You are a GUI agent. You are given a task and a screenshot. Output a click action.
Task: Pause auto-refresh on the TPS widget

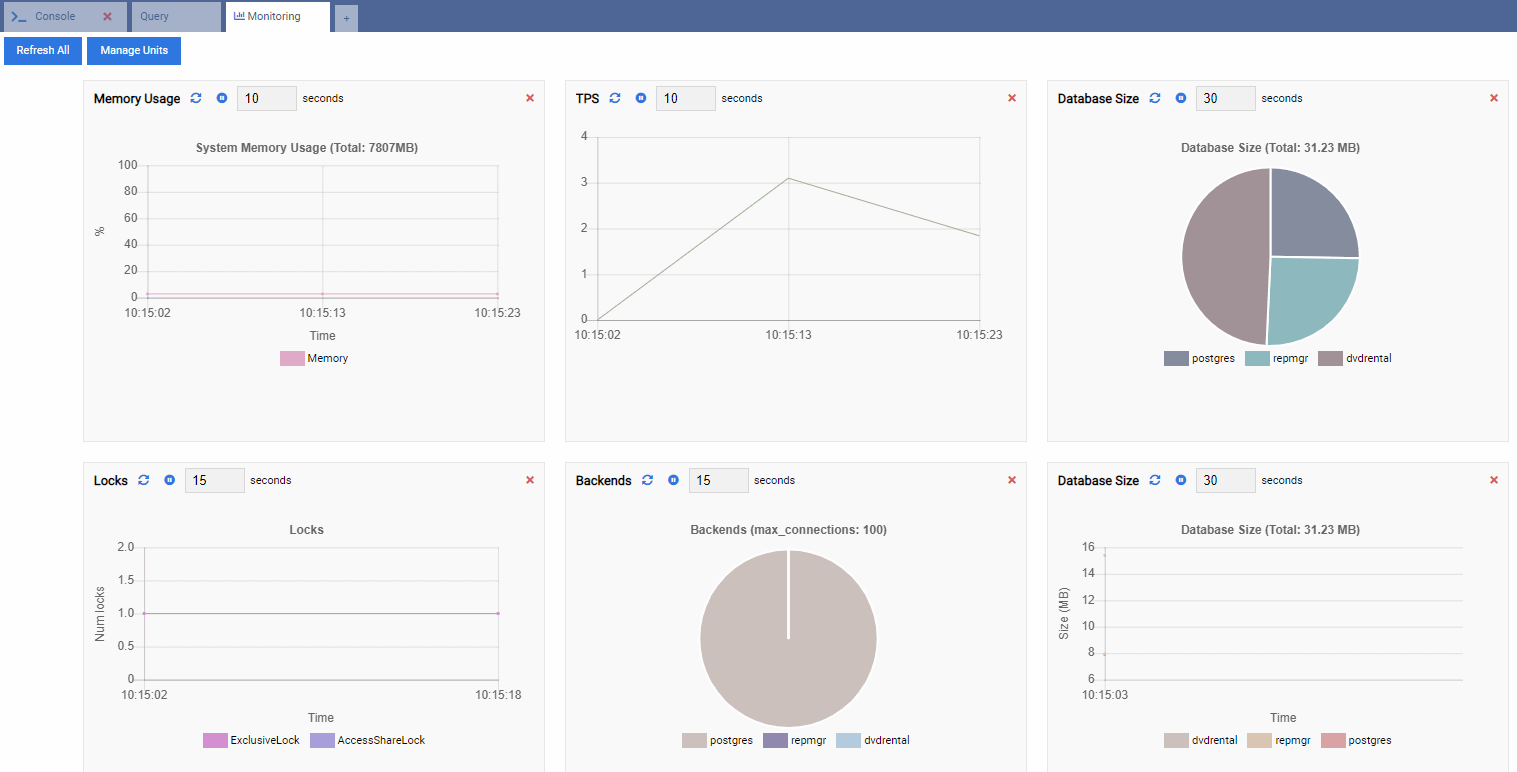click(x=641, y=98)
